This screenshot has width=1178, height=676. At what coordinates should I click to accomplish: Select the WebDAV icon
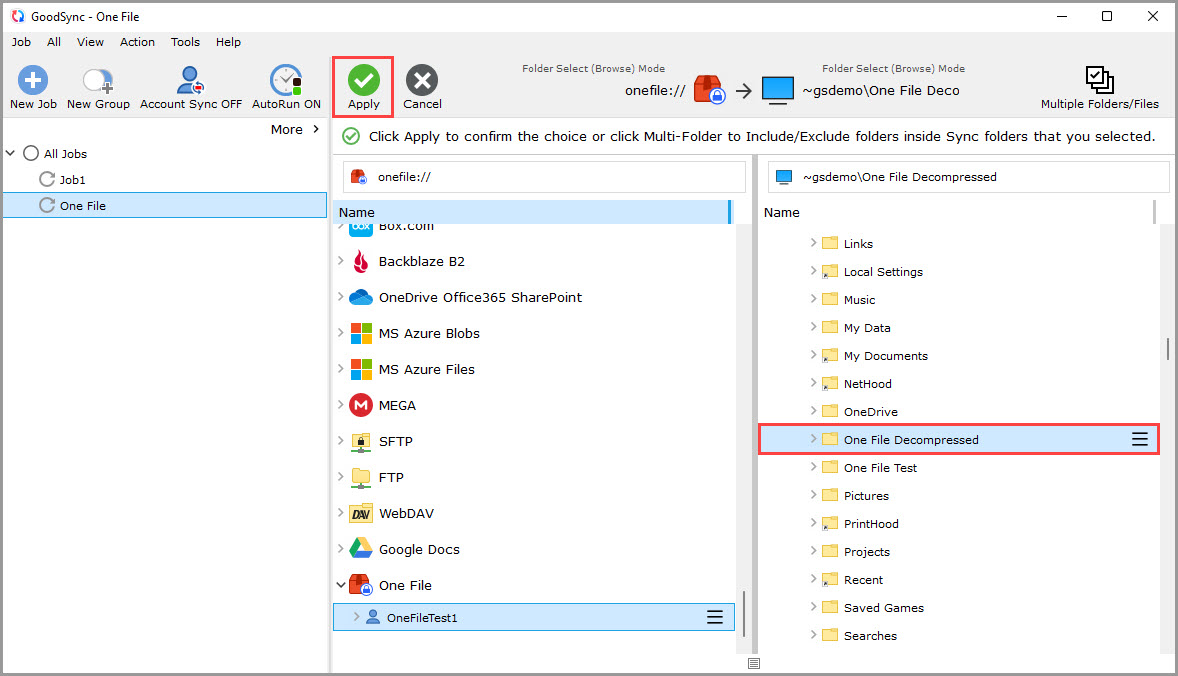coord(361,514)
